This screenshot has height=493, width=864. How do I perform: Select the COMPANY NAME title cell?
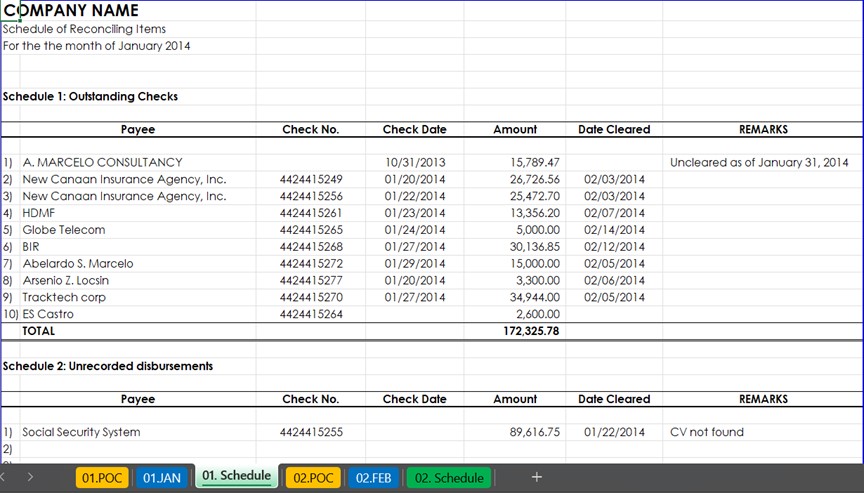click(71, 10)
